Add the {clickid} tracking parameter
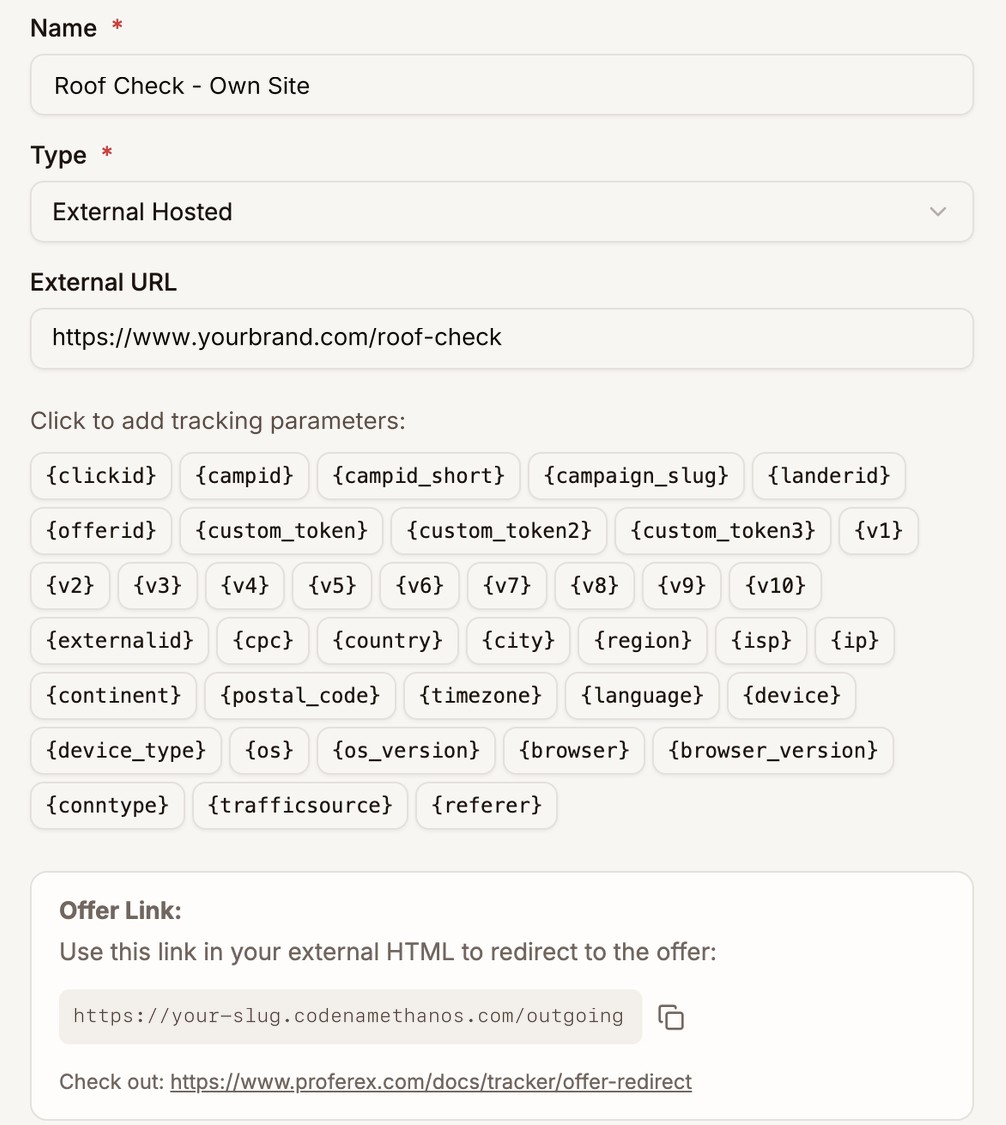Viewport: 1006px width, 1125px height. click(x=101, y=476)
